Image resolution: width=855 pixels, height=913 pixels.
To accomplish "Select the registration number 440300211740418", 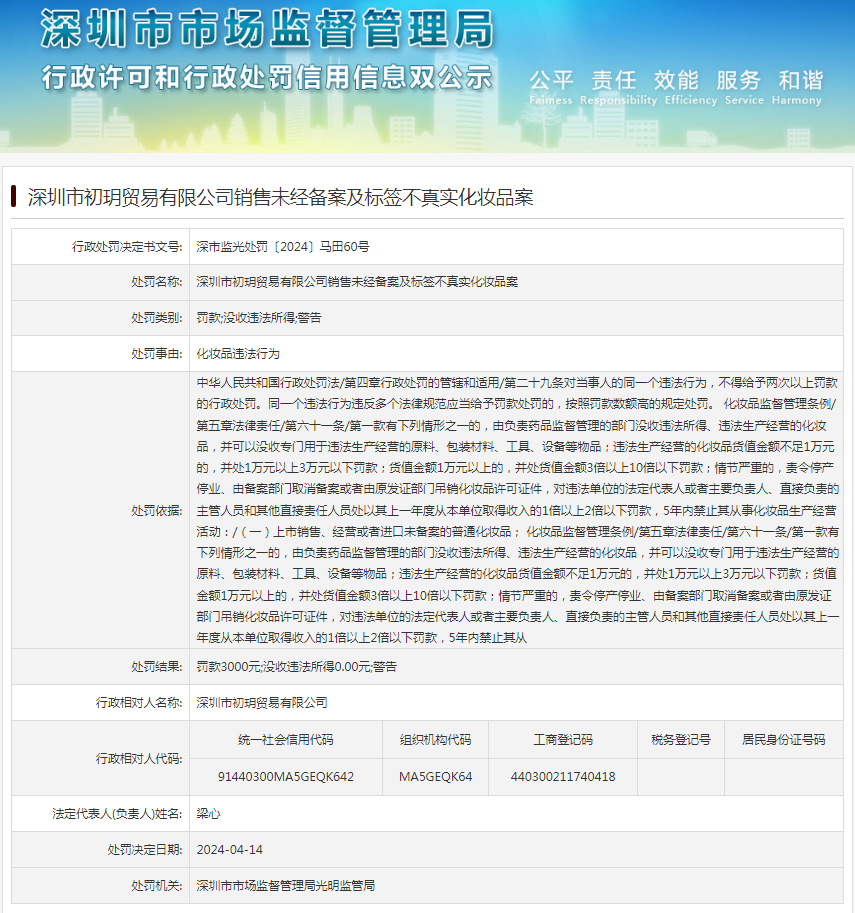I will pos(563,777).
